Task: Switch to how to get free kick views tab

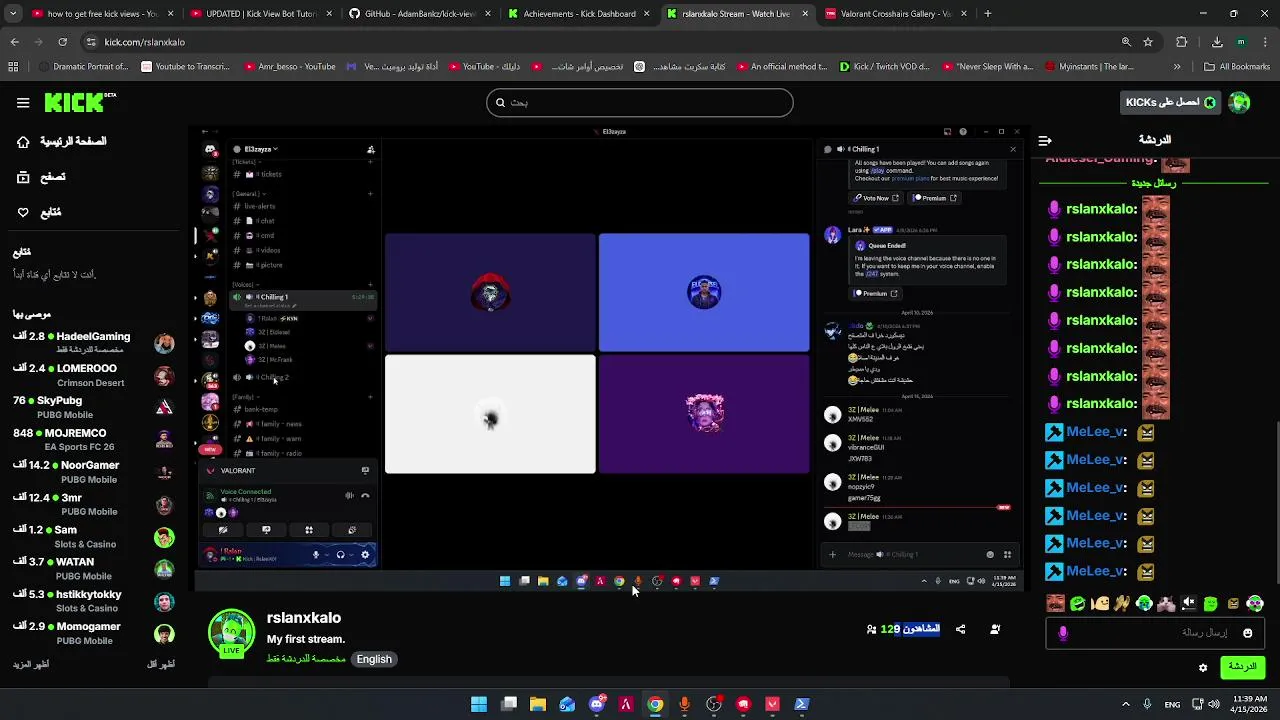Action: pos(101,14)
